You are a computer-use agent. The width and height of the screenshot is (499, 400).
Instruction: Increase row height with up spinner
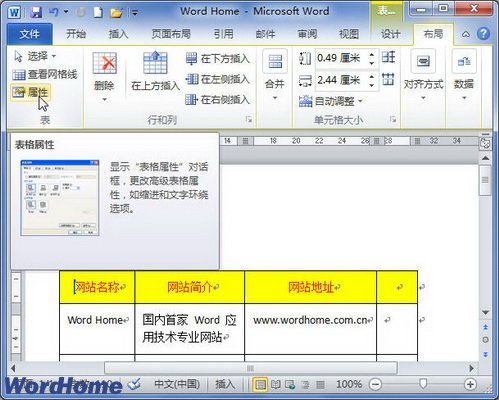click(372, 54)
